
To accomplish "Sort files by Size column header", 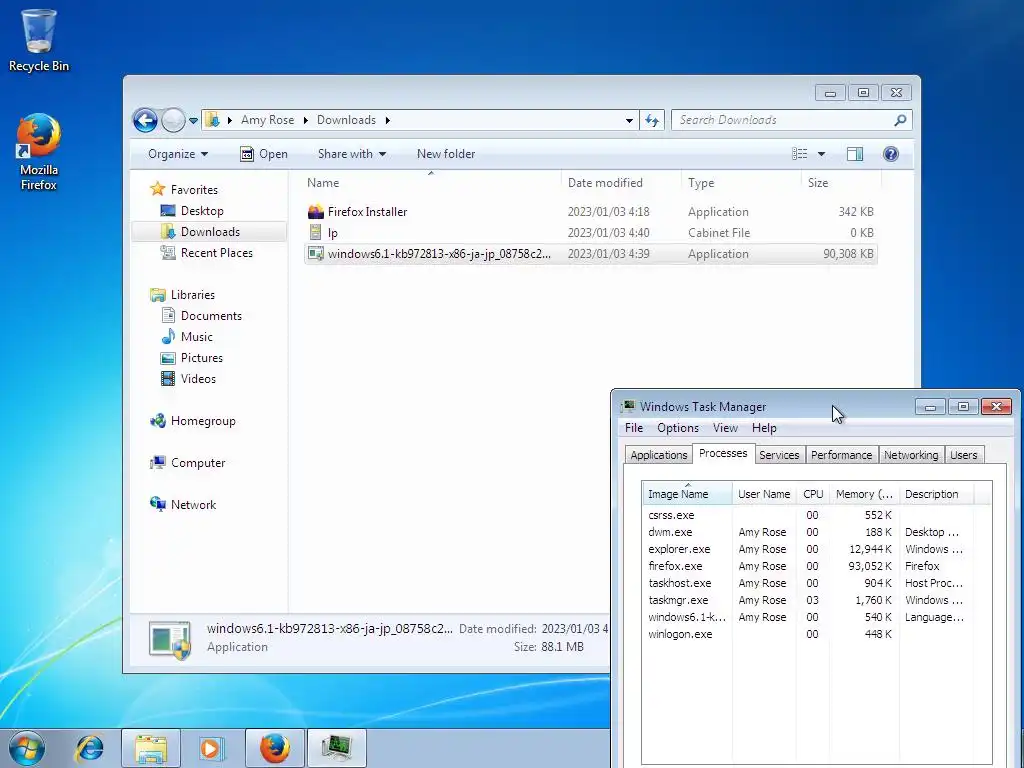I will pyautogui.click(x=840, y=183).
